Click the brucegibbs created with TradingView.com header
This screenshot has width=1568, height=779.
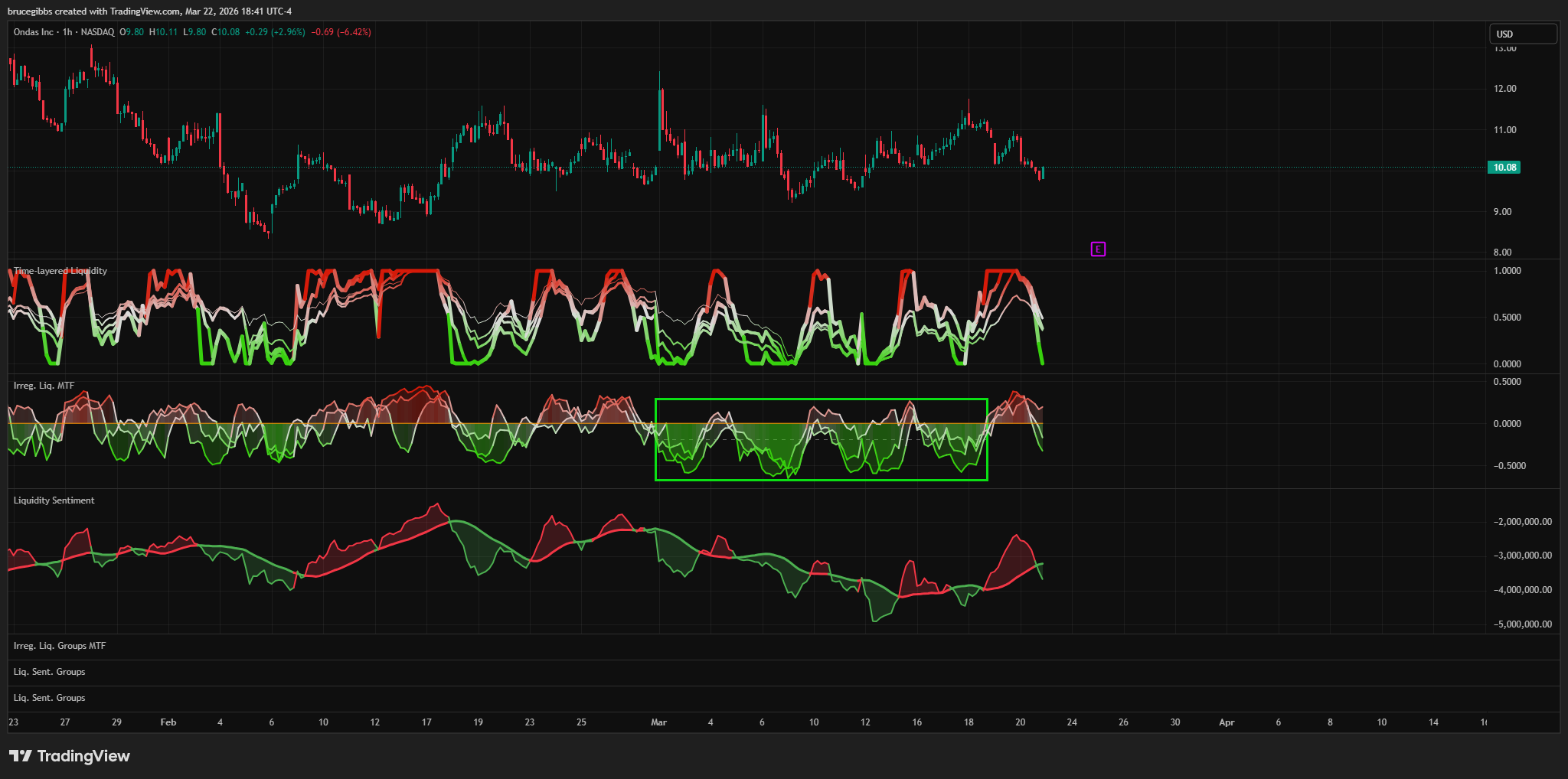point(149,11)
